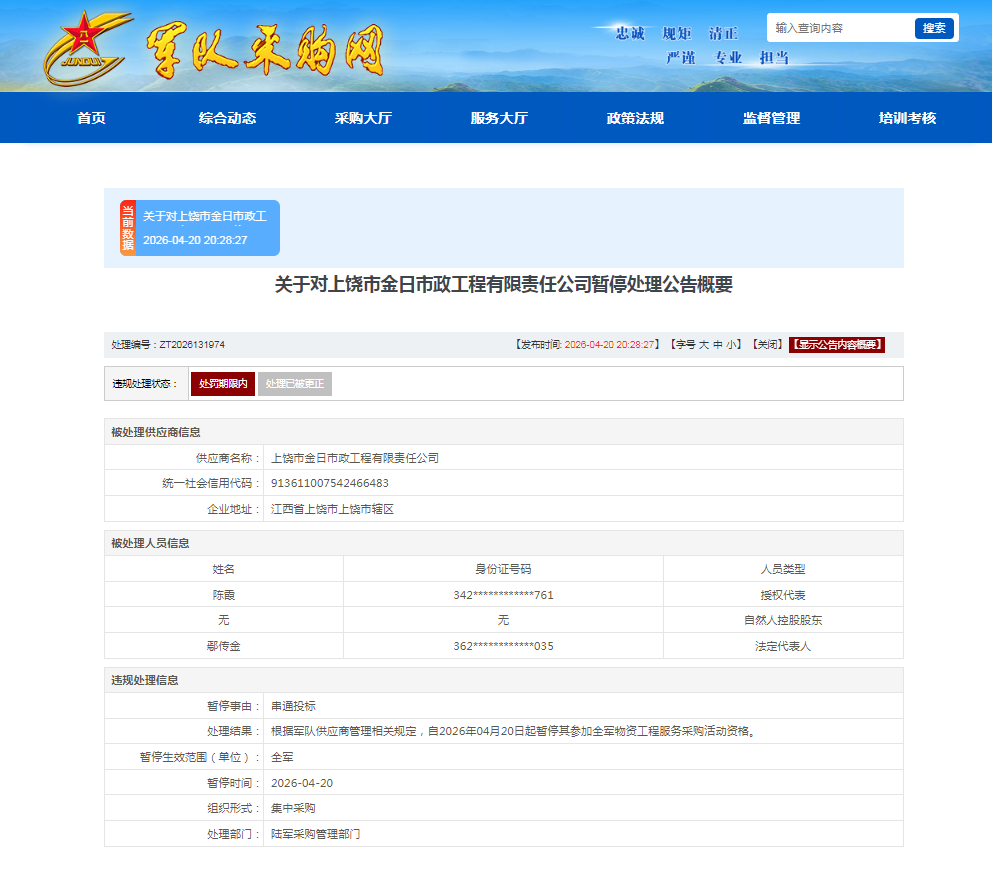Open the 监督管理 navigation item

pos(771,118)
